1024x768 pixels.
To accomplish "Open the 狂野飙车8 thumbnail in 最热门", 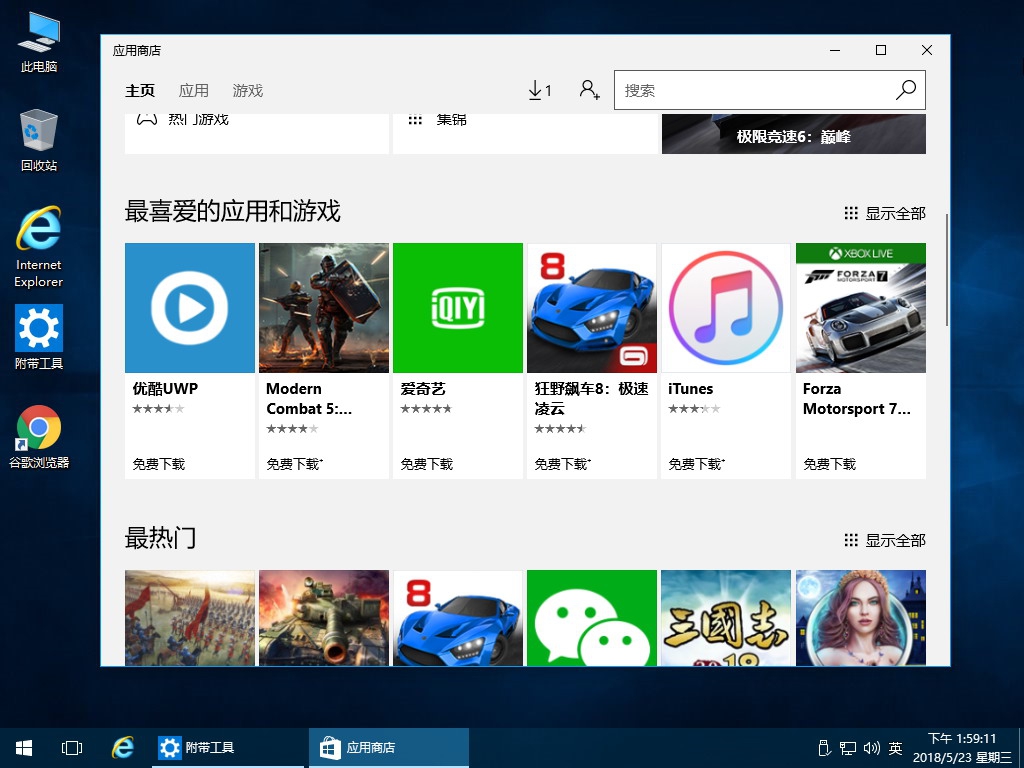I will pyautogui.click(x=458, y=618).
